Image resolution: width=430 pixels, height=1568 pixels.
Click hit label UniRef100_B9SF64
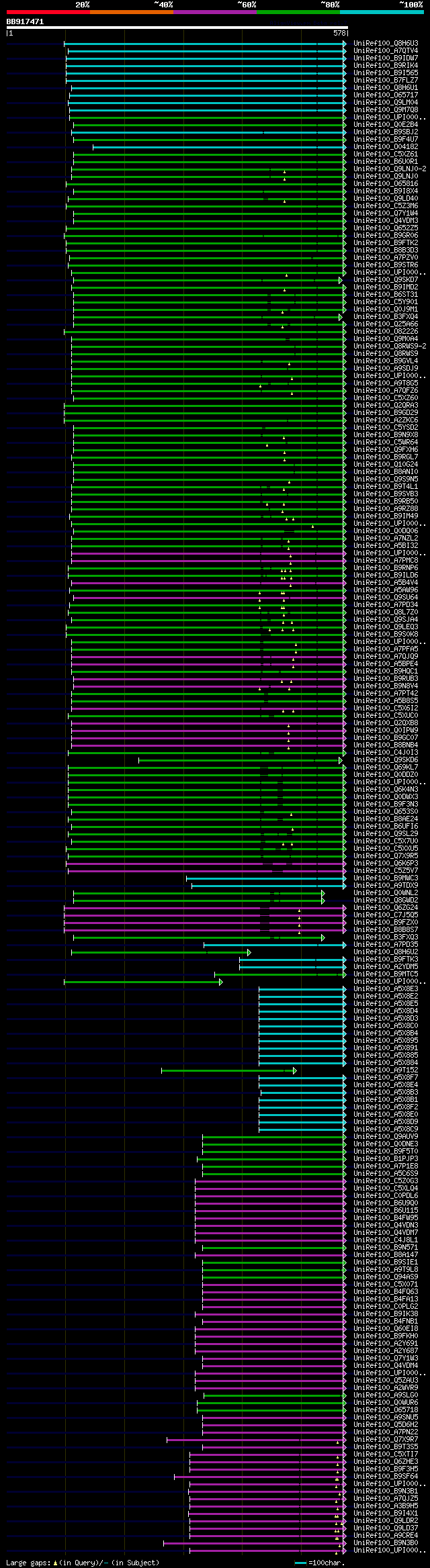[386, 1476]
